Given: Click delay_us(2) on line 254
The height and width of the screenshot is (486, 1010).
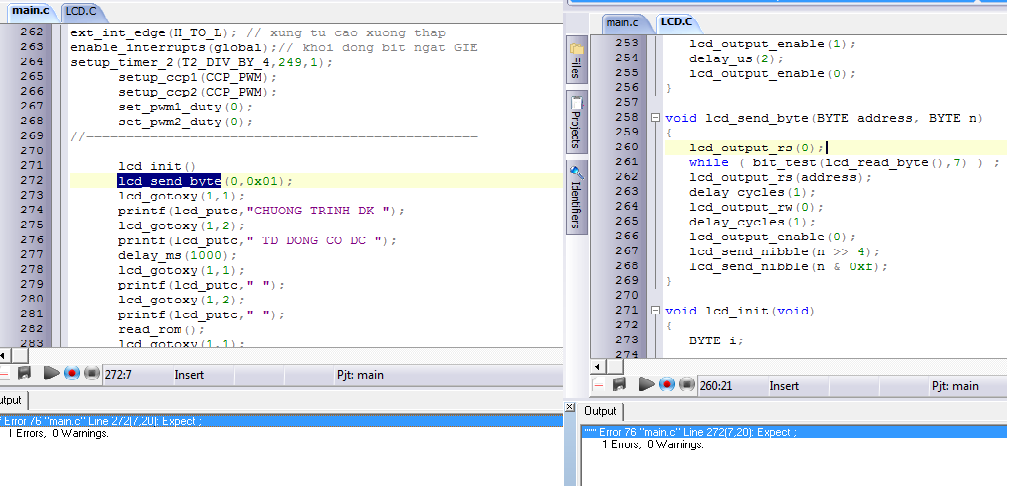Looking at the screenshot, I should [x=736, y=59].
